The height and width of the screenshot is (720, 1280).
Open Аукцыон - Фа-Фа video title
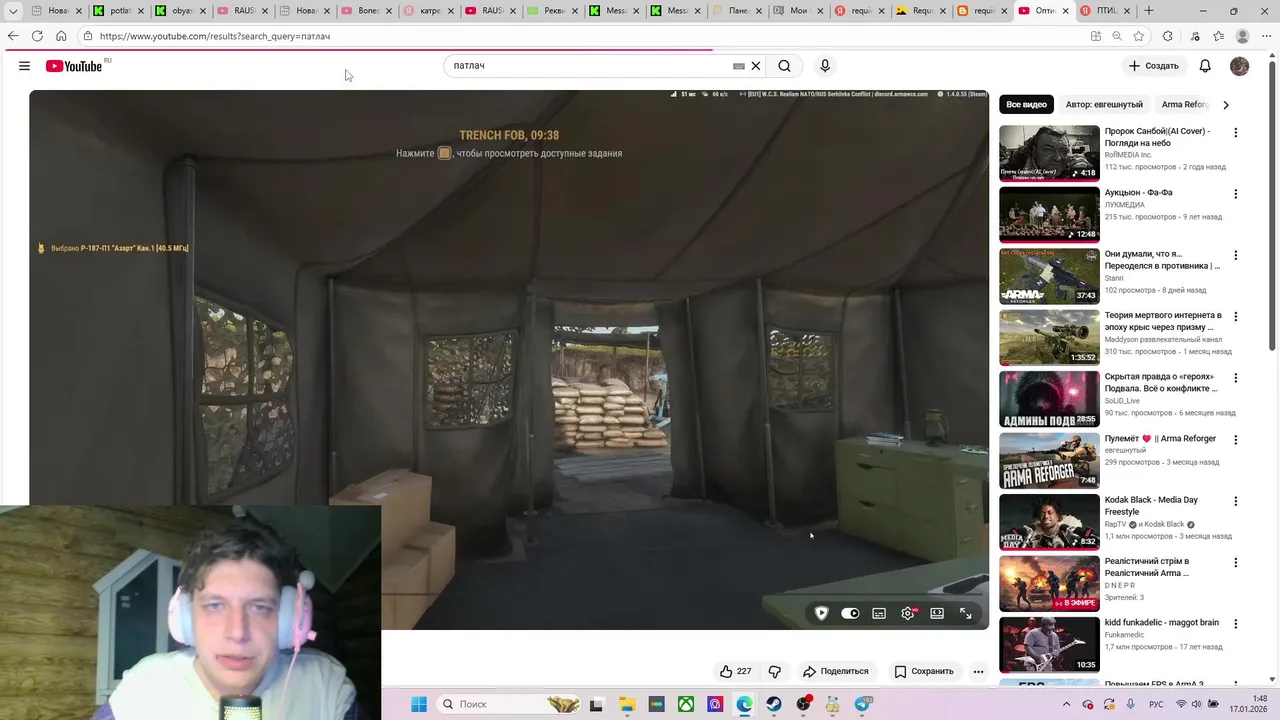(1138, 192)
